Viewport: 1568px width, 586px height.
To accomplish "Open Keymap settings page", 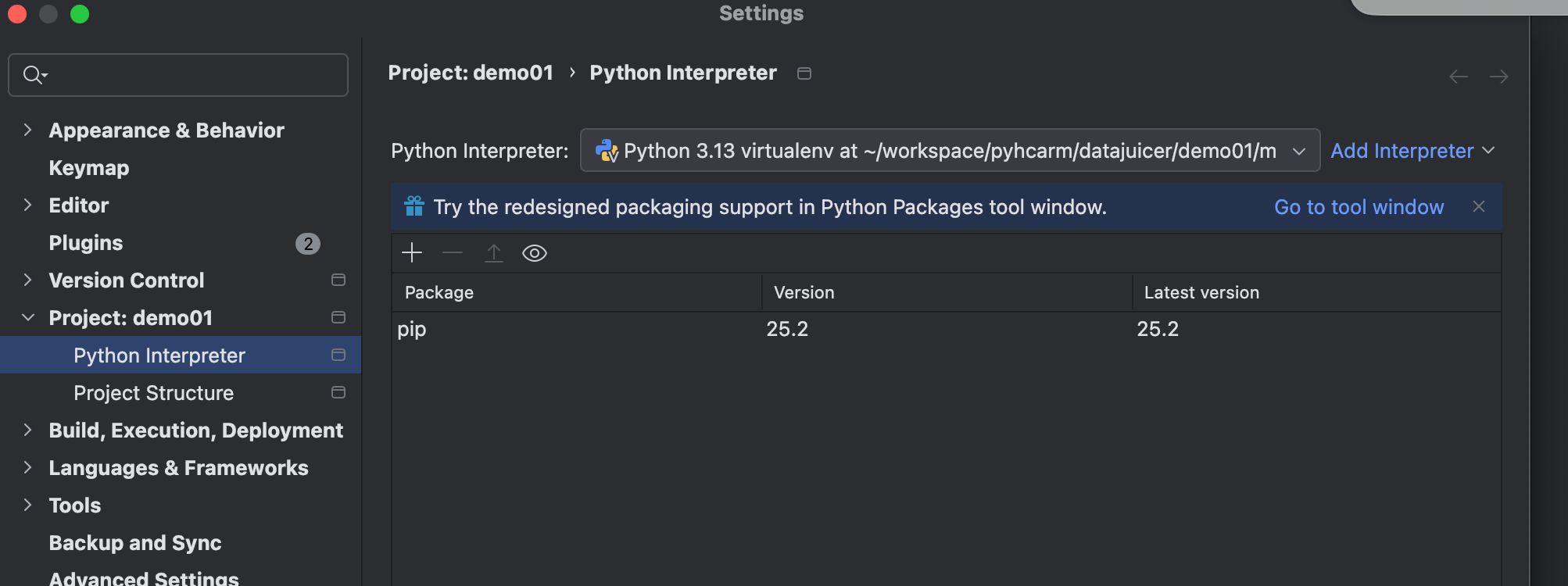I will tap(89, 168).
